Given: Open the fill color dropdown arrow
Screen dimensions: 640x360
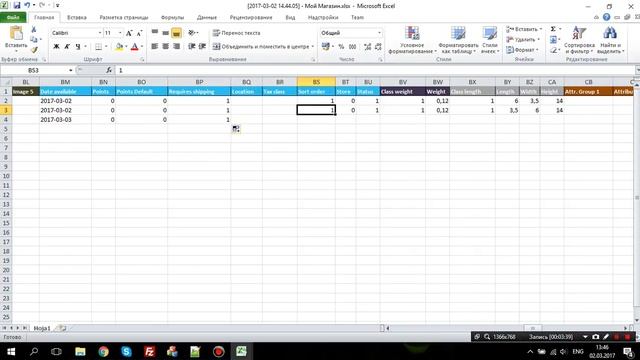Looking at the screenshot, I should tap(126, 47).
